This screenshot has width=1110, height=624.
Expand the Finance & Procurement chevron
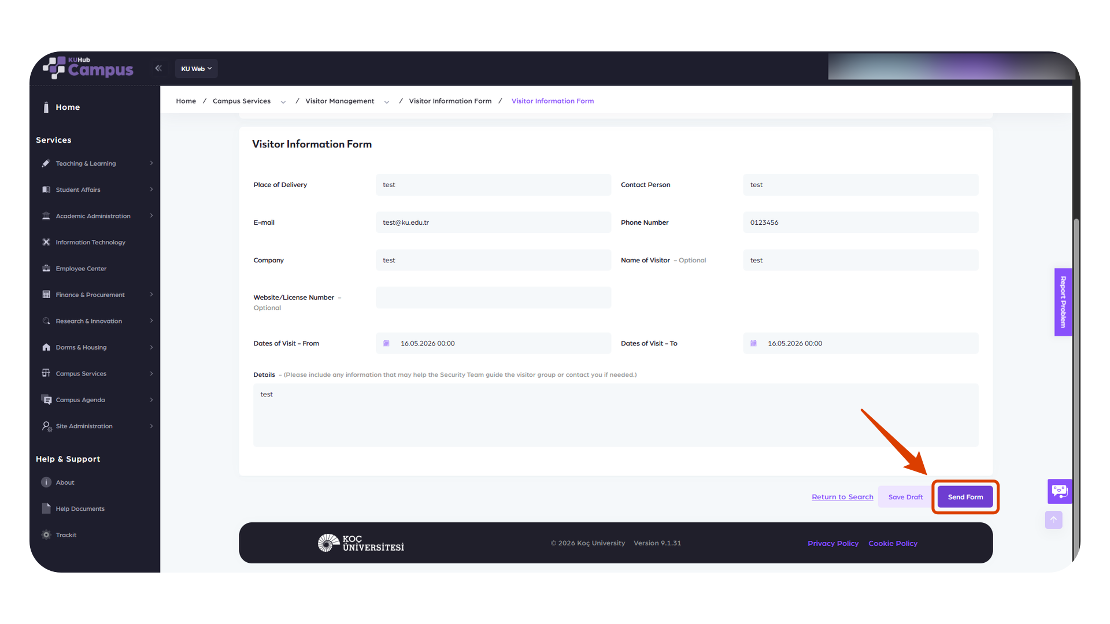coord(151,295)
